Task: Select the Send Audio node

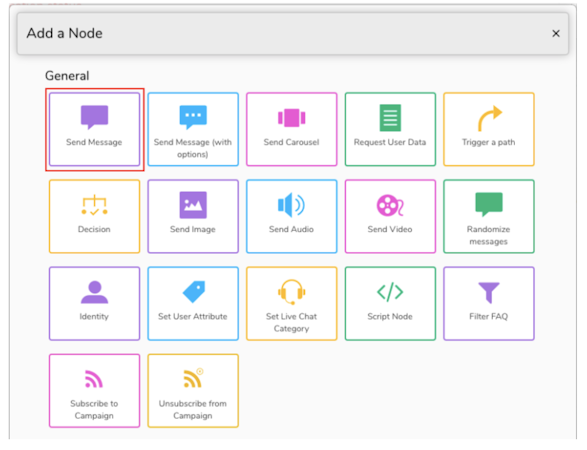Action: 291,216
